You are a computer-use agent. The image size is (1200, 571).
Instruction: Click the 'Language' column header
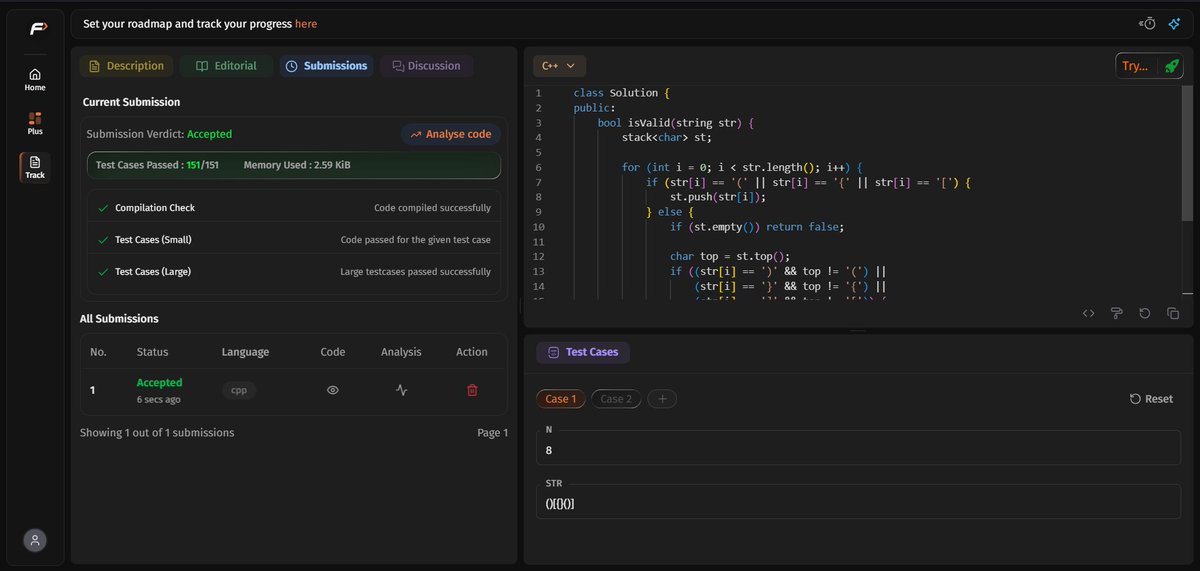click(245, 352)
